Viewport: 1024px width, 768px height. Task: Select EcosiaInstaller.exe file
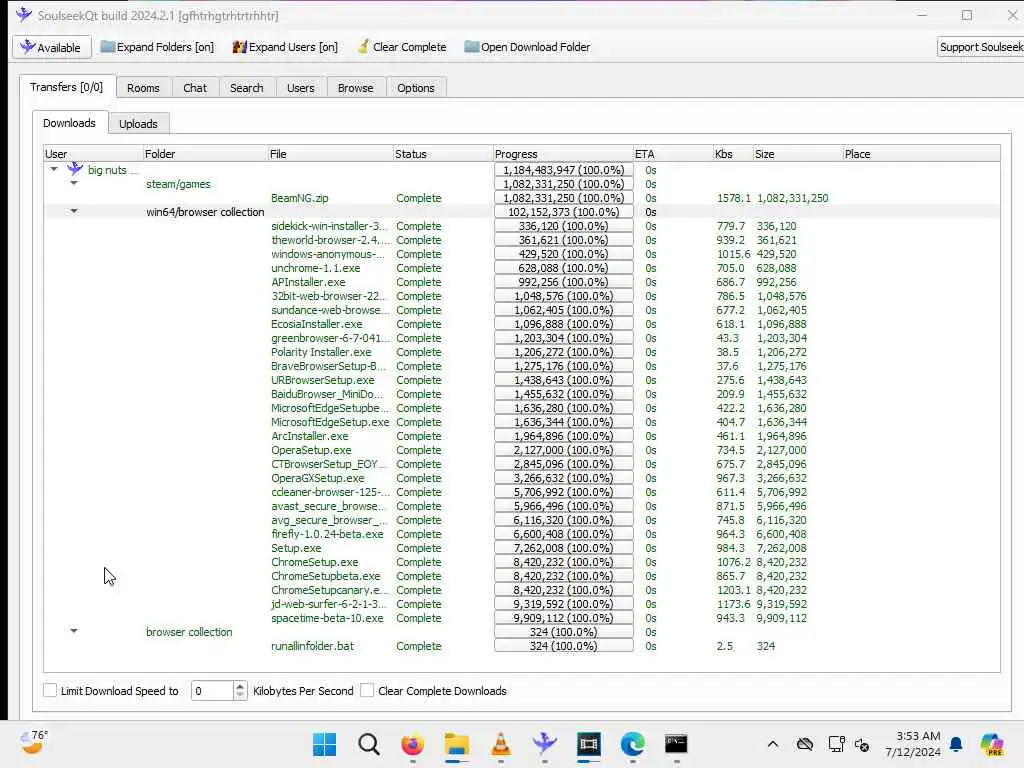pos(317,324)
